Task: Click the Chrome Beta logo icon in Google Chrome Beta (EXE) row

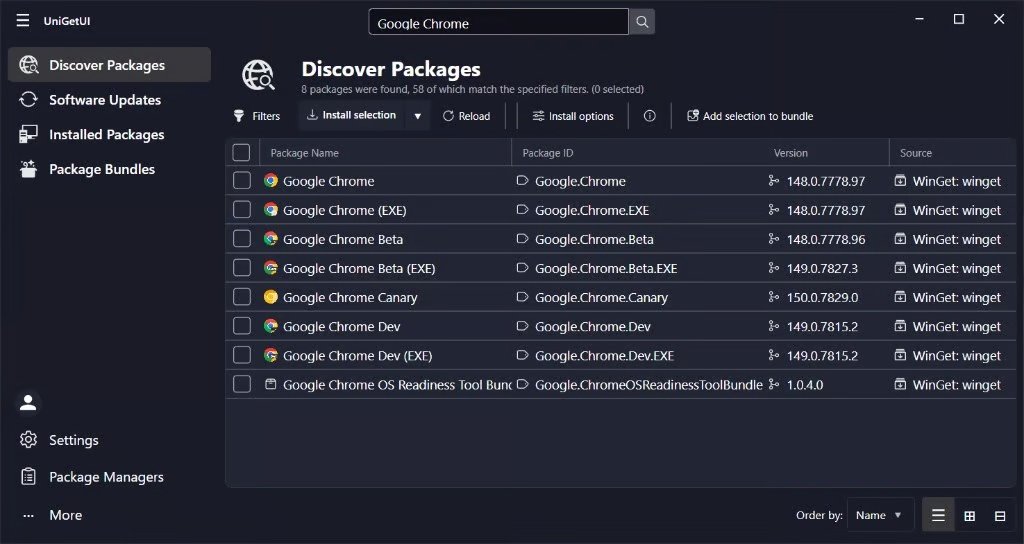Action: (271, 268)
